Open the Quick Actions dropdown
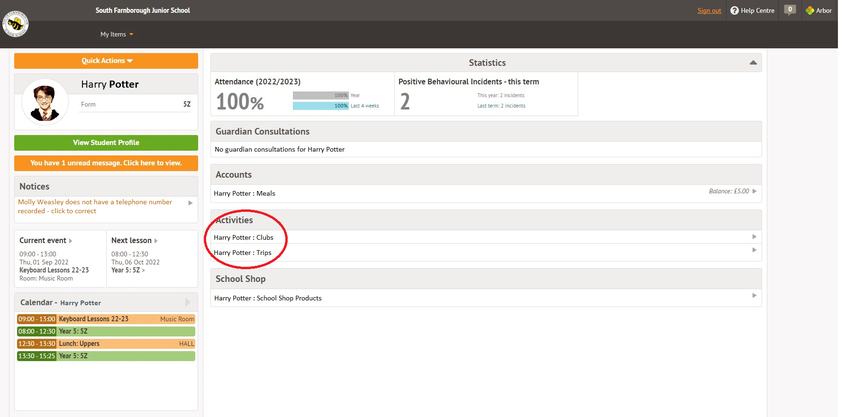This screenshot has height=417, width=846. coord(106,61)
